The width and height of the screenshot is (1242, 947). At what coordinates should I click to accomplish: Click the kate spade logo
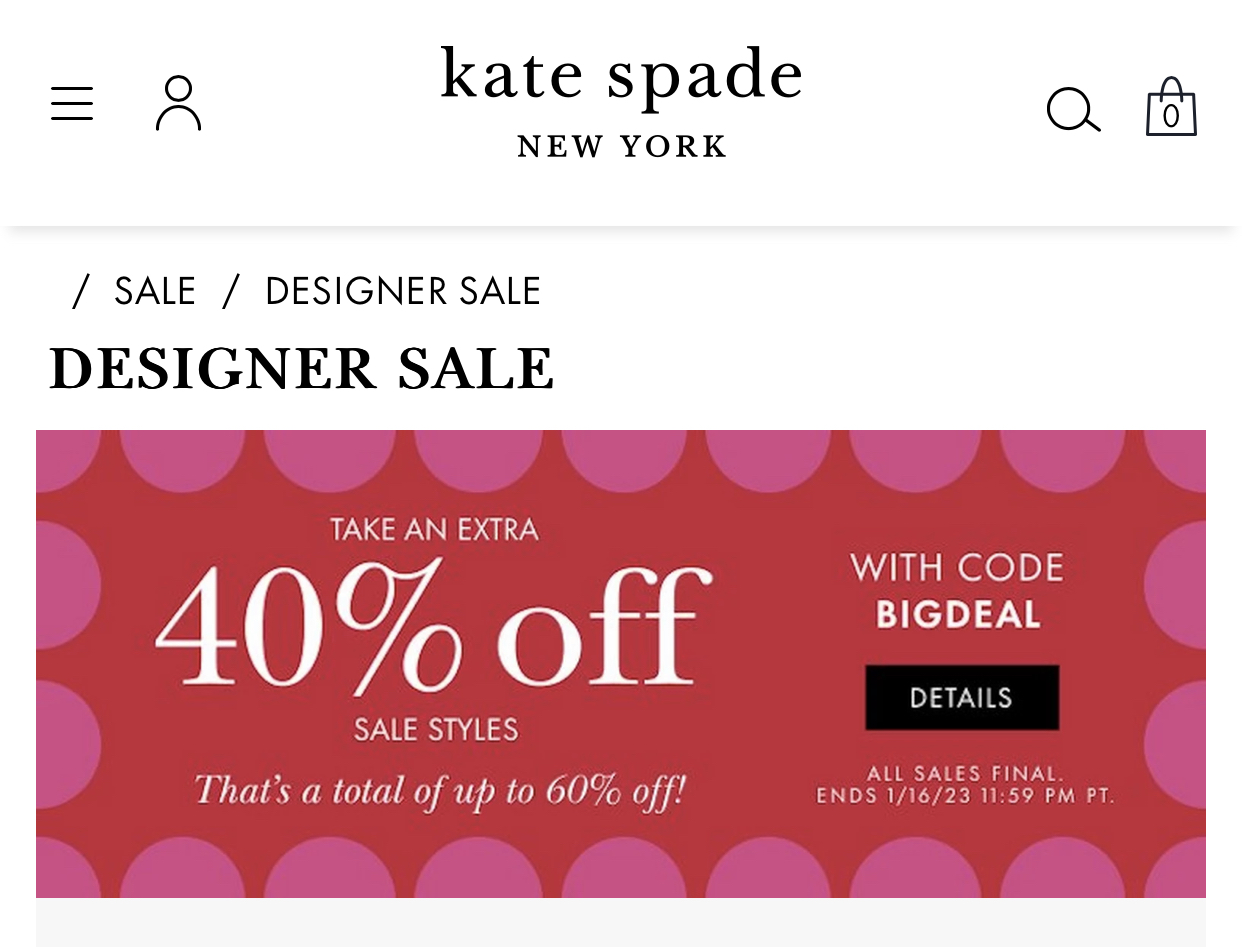click(621, 76)
